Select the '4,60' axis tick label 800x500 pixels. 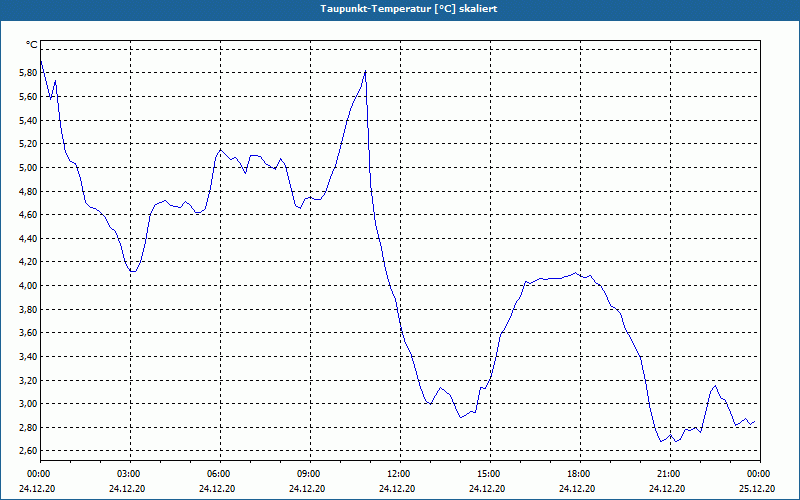(x=28, y=215)
